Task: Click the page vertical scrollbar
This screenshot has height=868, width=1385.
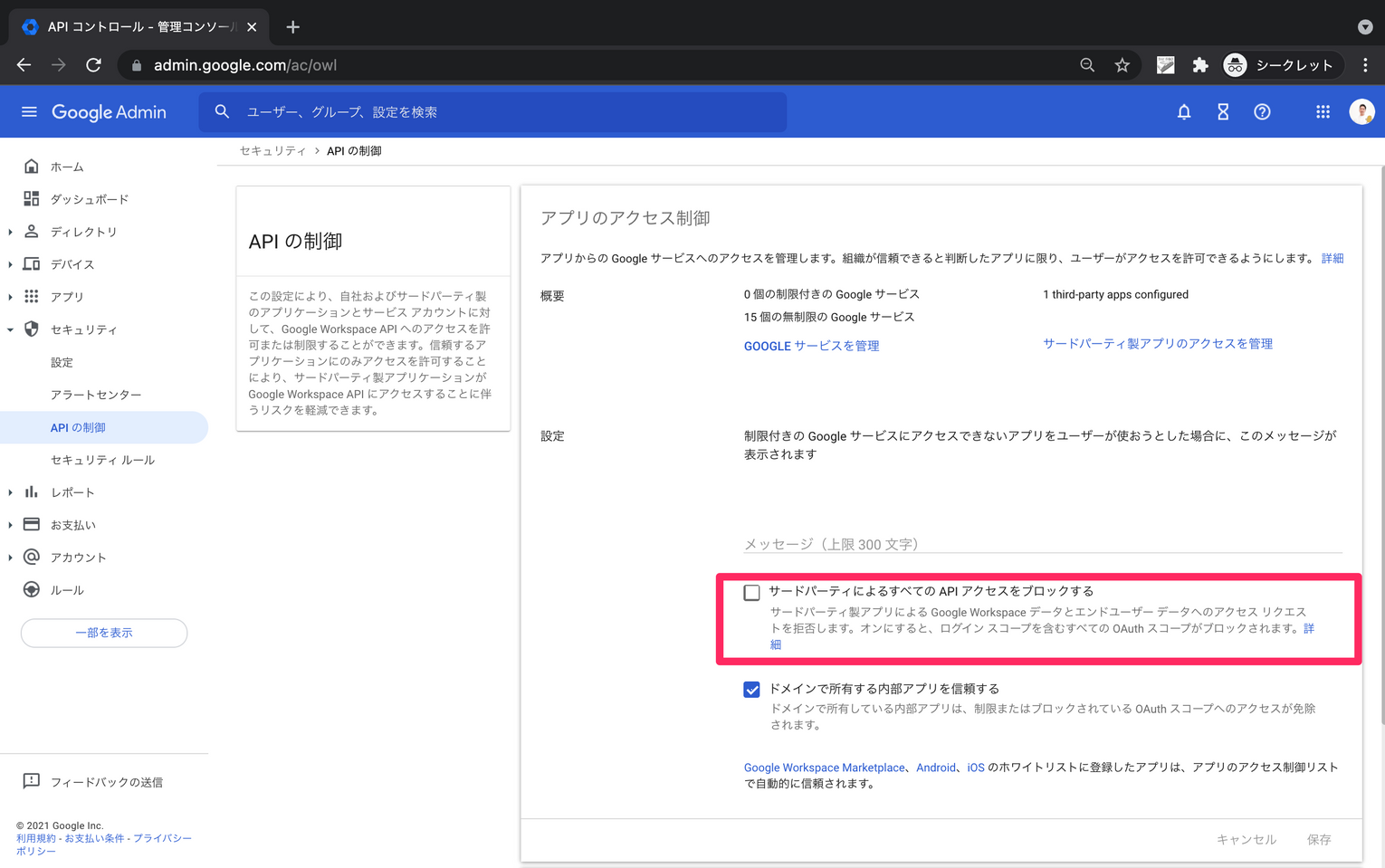Action: 1381,444
